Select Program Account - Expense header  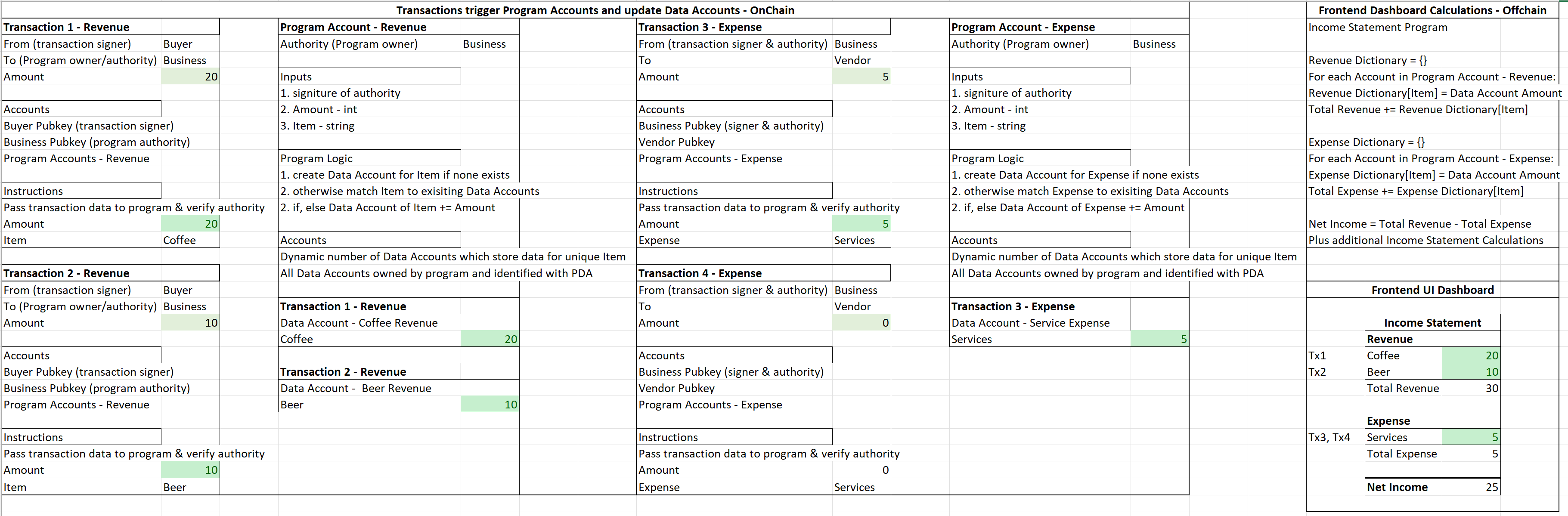pos(1023,28)
